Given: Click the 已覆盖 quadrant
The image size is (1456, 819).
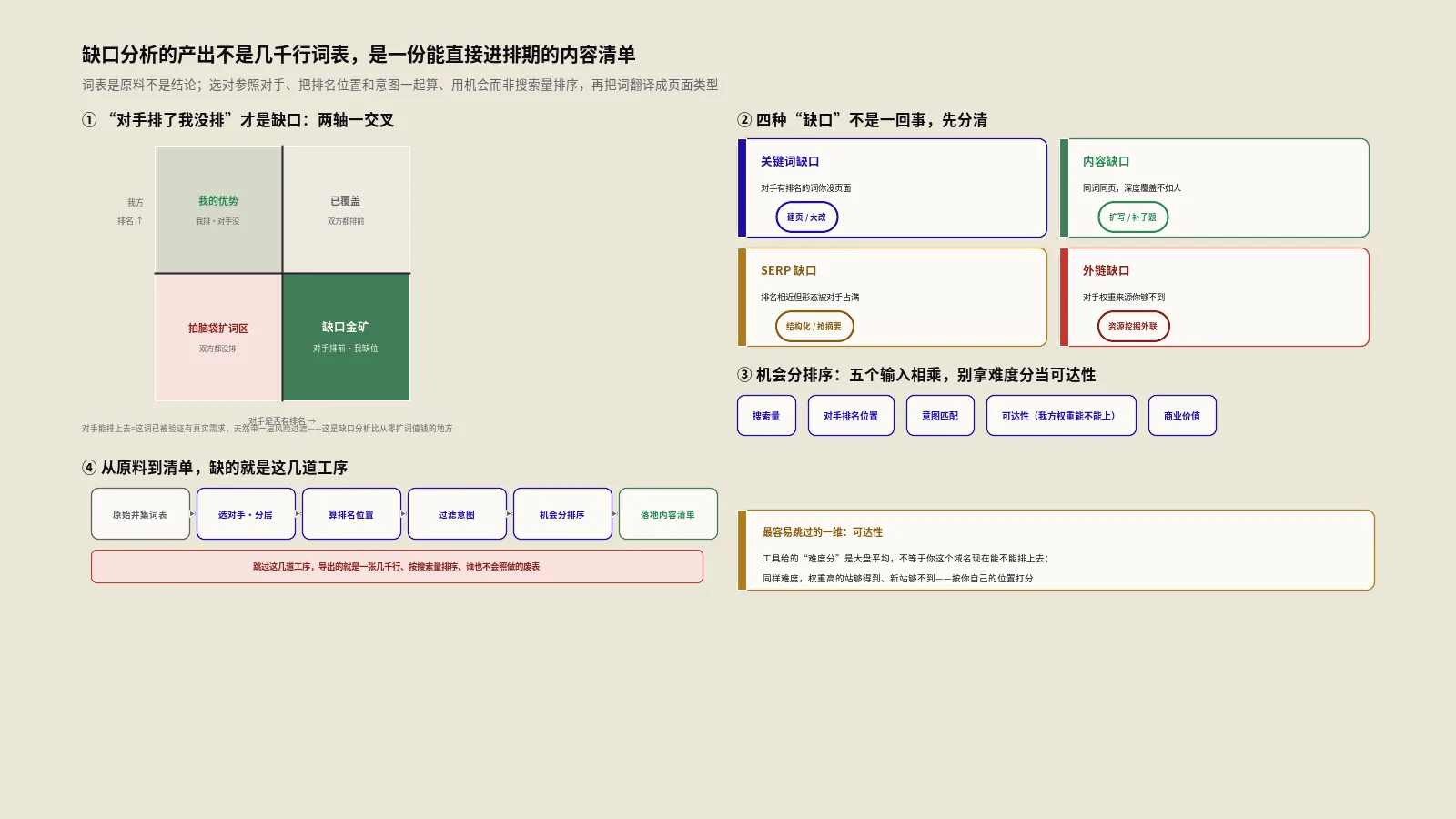Looking at the screenshot, I should [x=347, y=209].
